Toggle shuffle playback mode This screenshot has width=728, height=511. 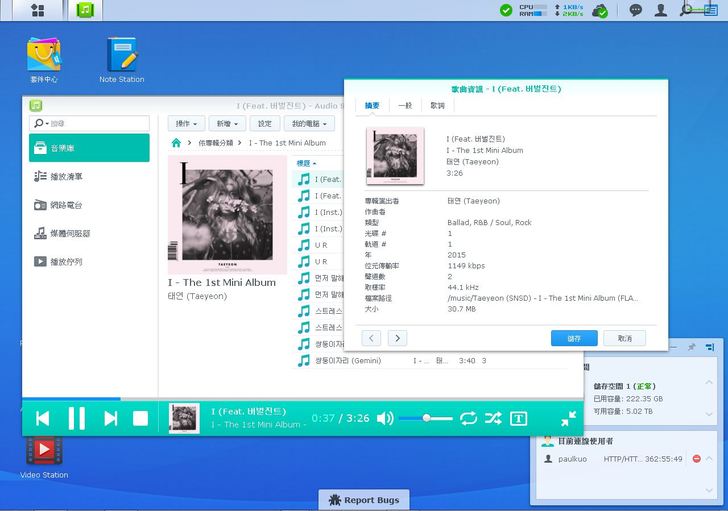(x=493, y=418)
